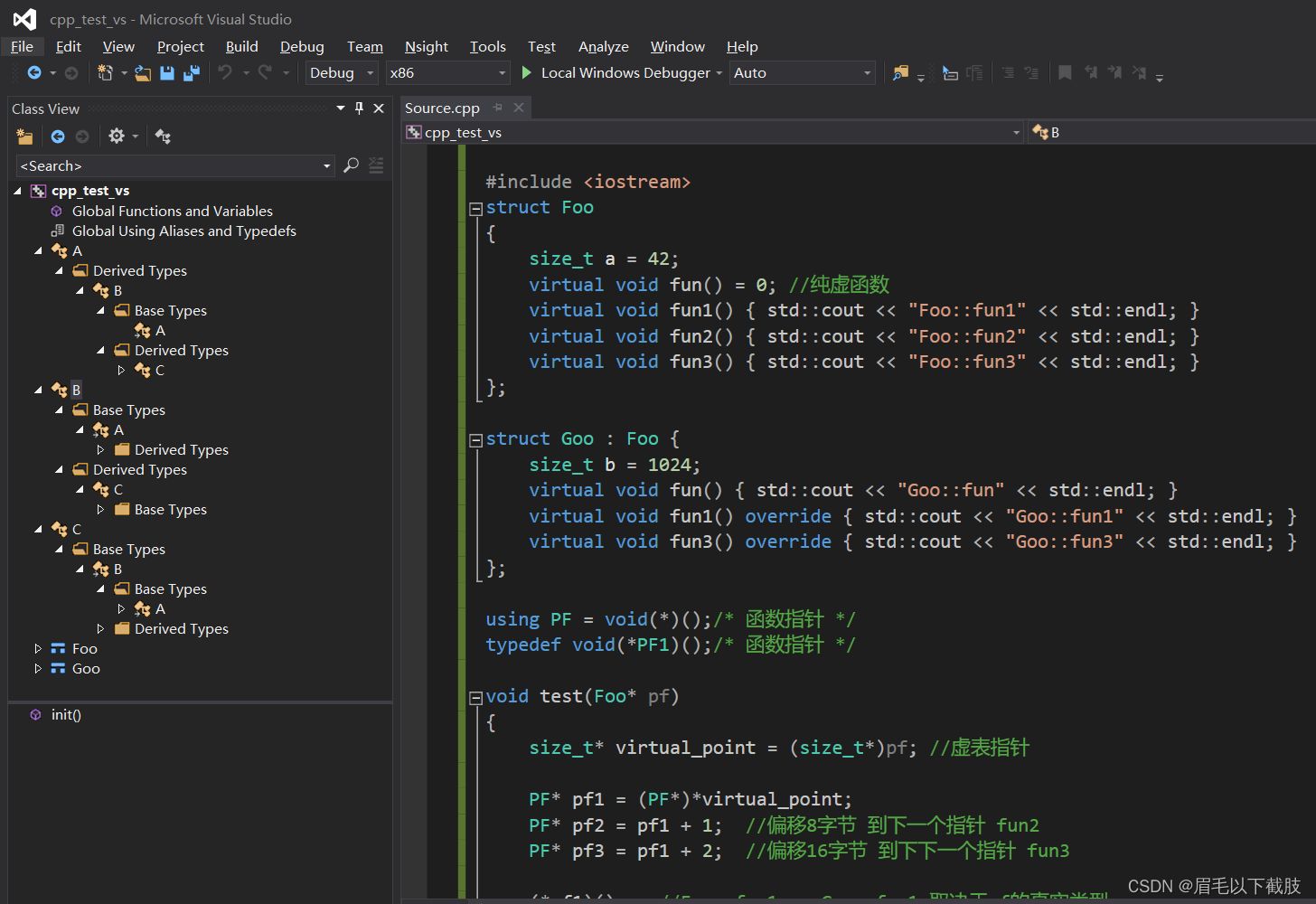The height and width of the screenshot is (904, 1316).
Task: Open the Debug menu
Action: [x=302, y=46]
